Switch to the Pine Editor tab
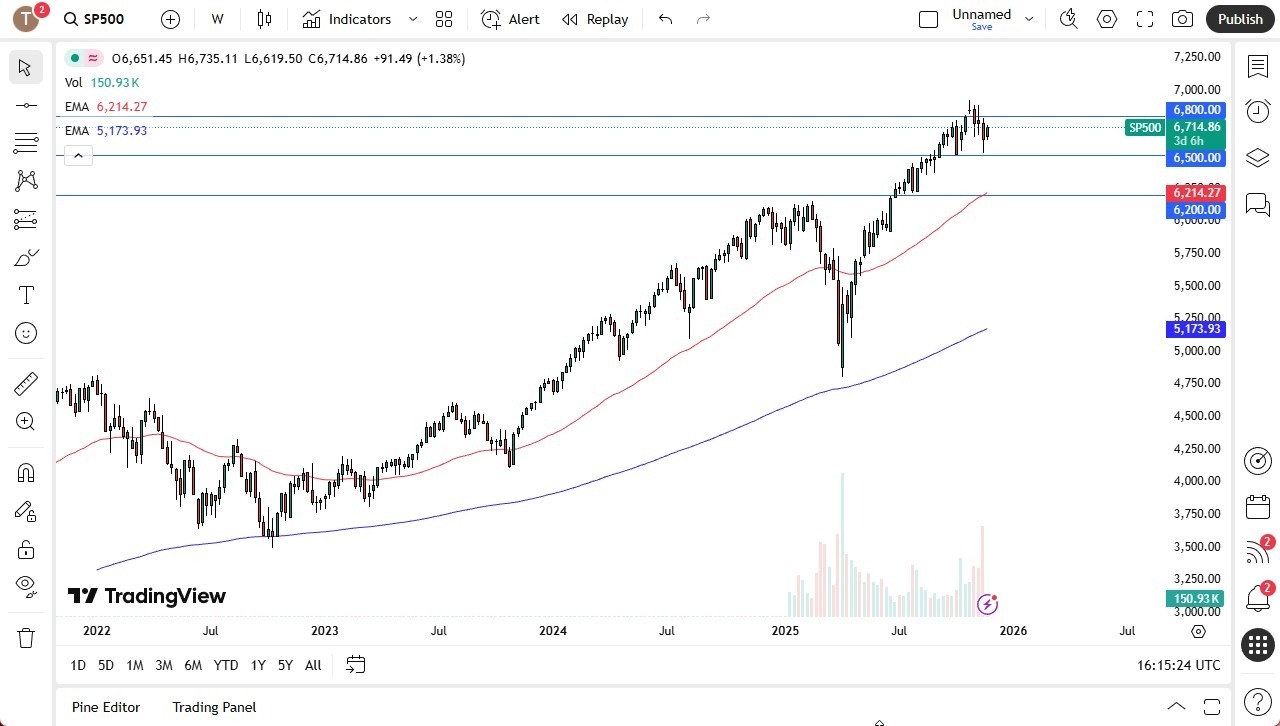This screenshot has height=726, width=1280. pyautogui.click(x=105, y=707)
